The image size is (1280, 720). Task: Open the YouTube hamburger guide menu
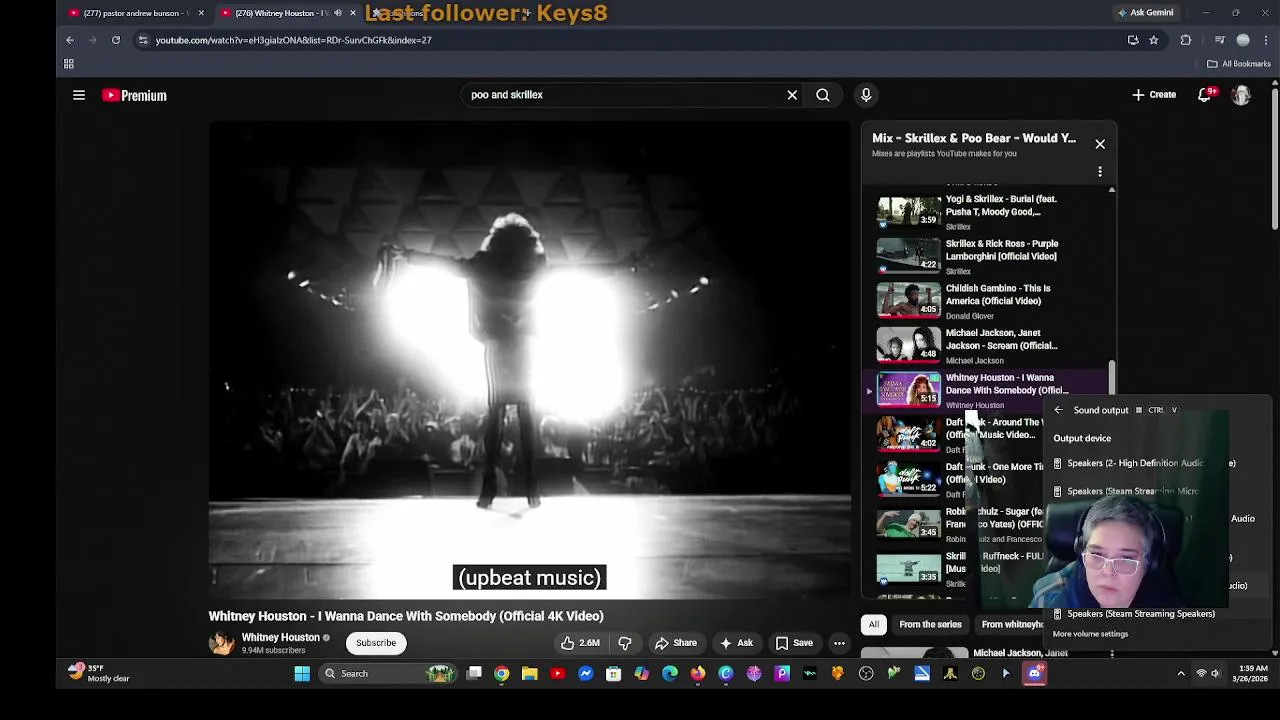point(79,95)
